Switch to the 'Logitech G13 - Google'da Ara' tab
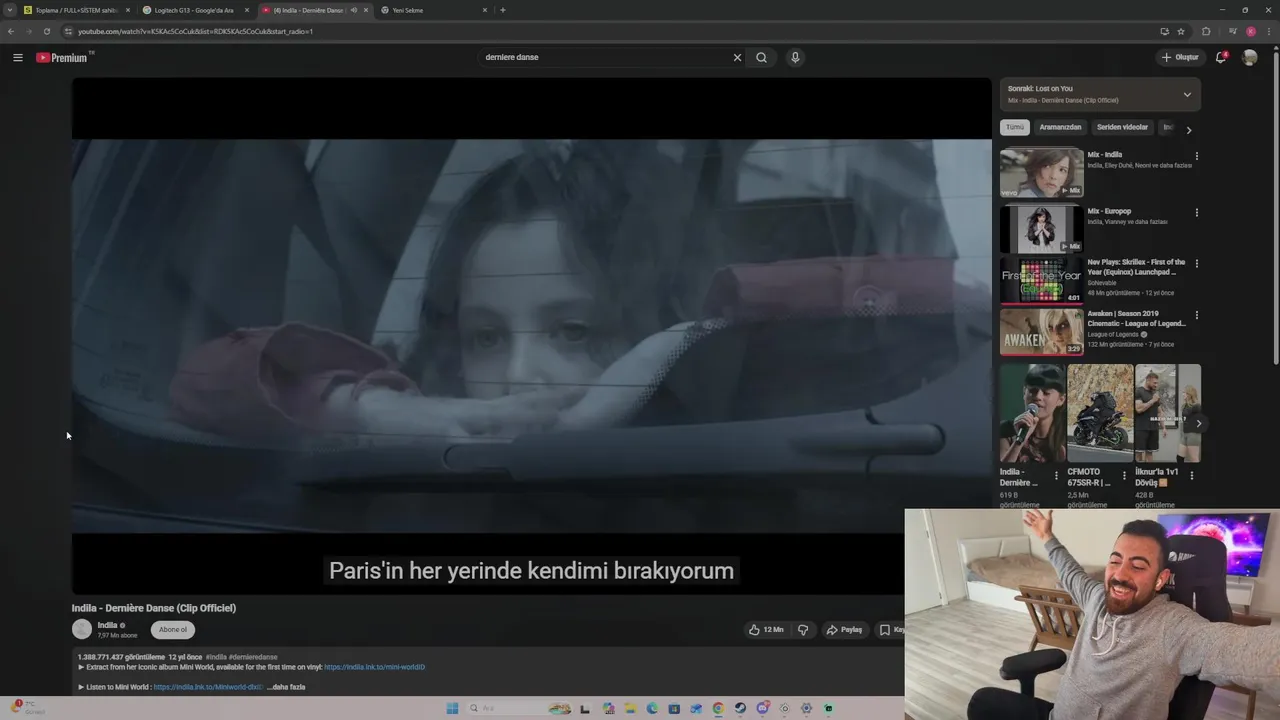 pyautogui.click(x=195, y=10)
